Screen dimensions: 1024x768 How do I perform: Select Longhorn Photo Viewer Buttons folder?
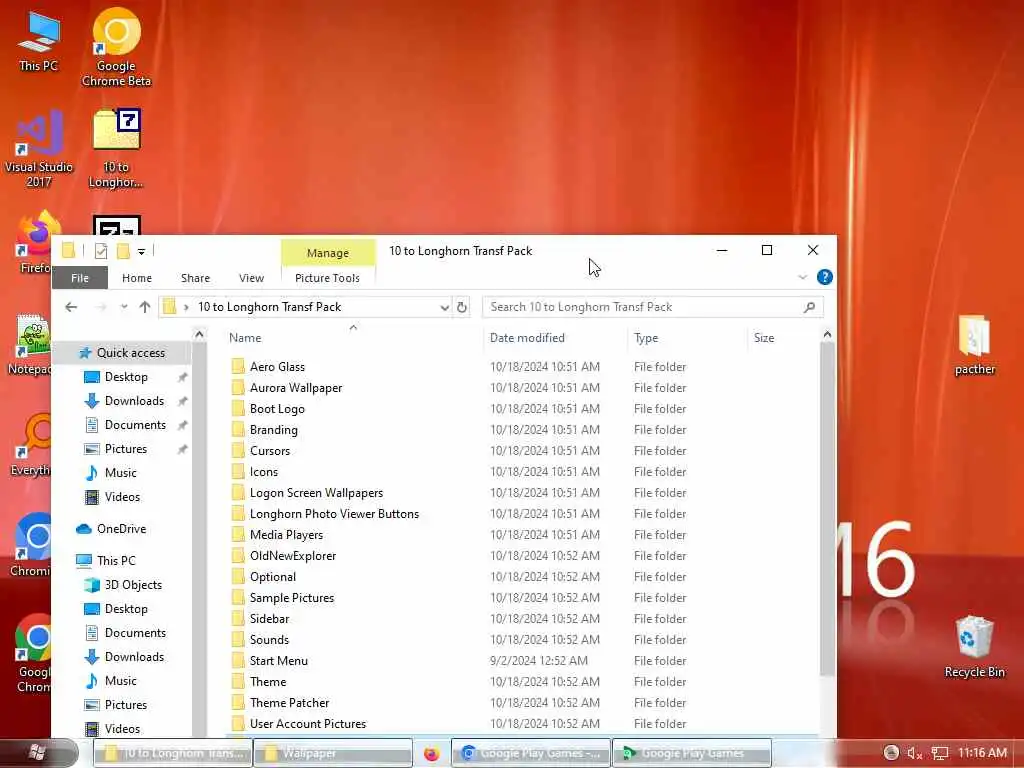[x=334, y=514]
